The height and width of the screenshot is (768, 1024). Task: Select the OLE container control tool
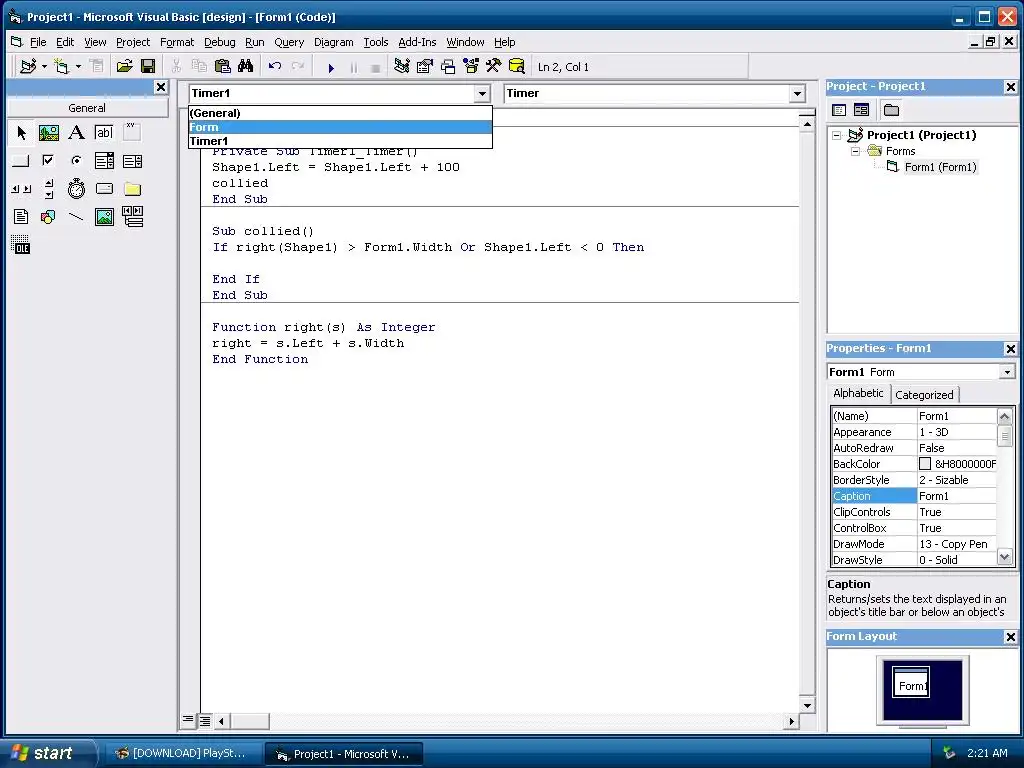coord(21,245)
